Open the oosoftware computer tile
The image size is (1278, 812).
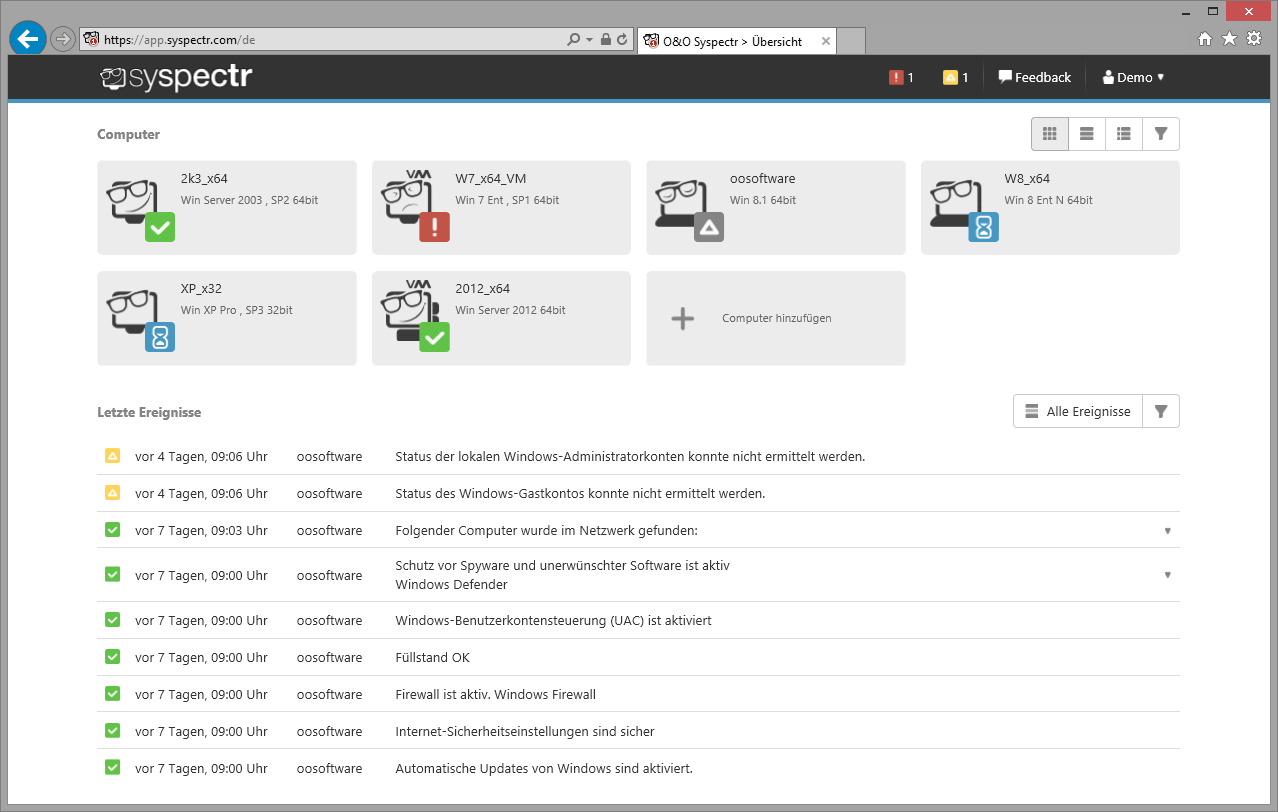[x=776, y=208]
